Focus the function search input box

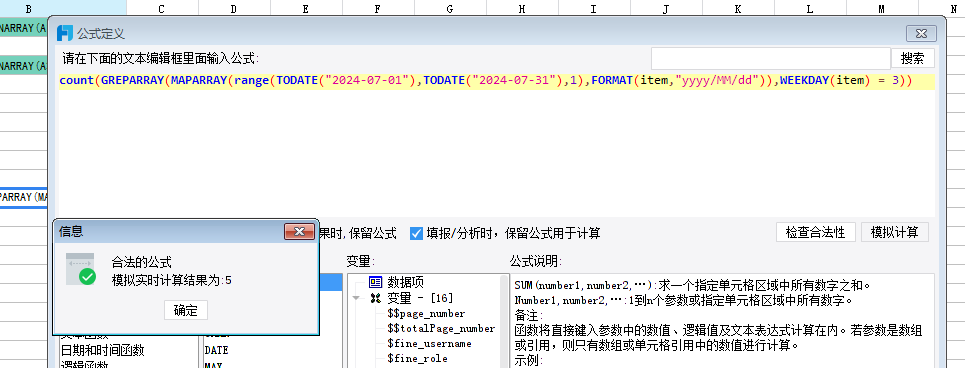[x=771, y=58]
